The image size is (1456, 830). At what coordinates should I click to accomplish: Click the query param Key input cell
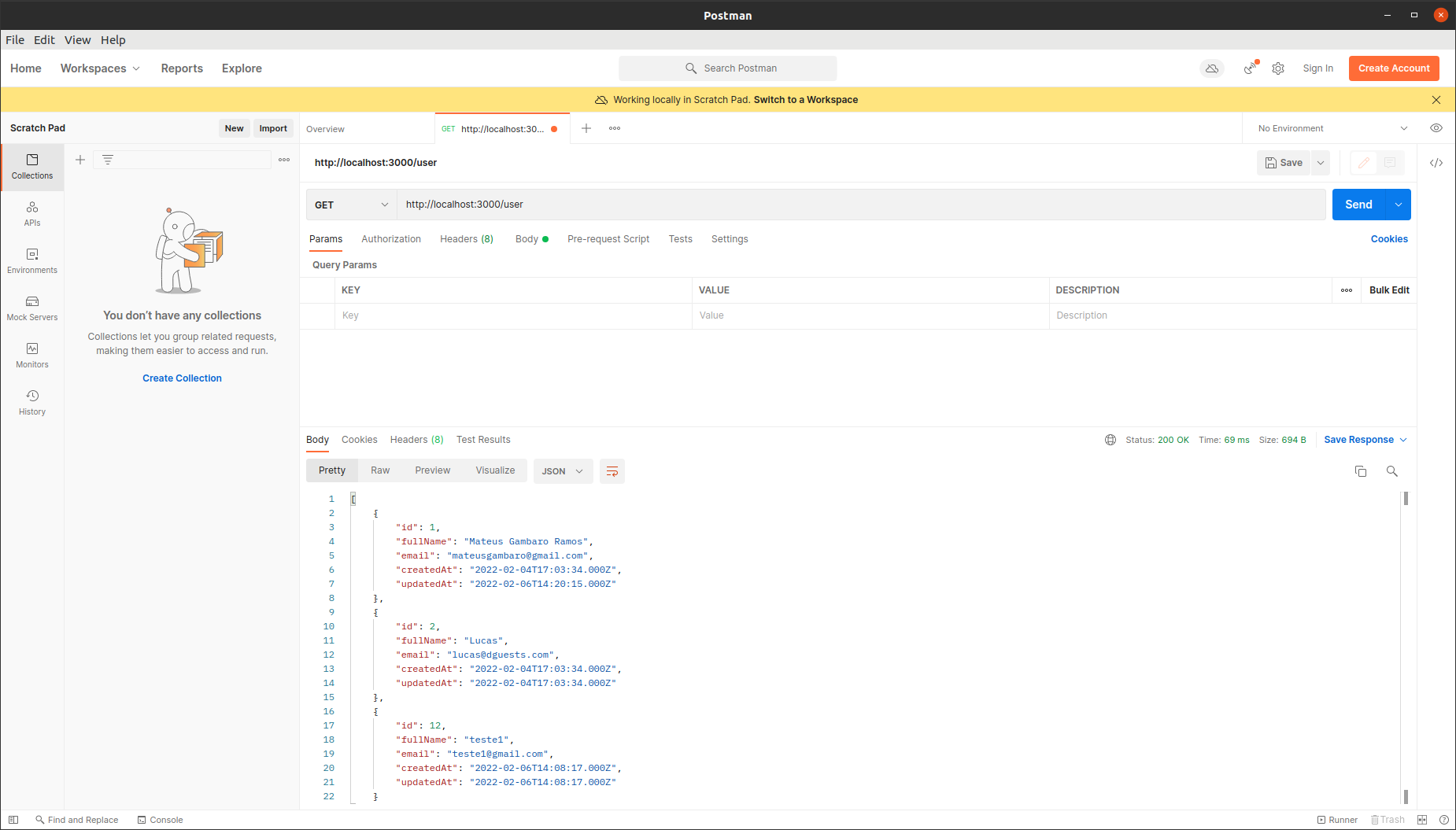(x=513, y=315)
